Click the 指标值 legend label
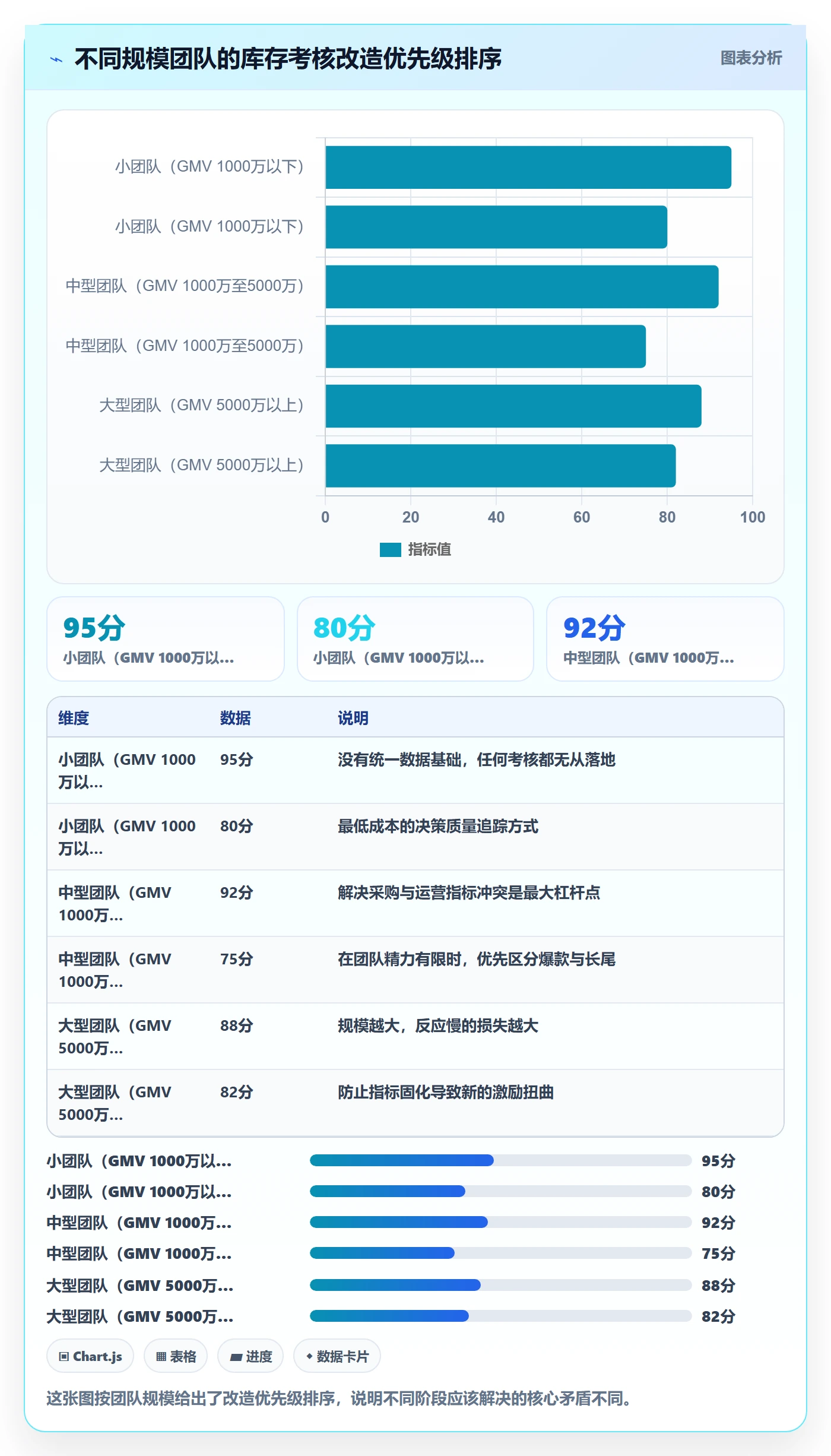Image resolution: width=831 pixels, height=1456 pixels. [429, 550]
